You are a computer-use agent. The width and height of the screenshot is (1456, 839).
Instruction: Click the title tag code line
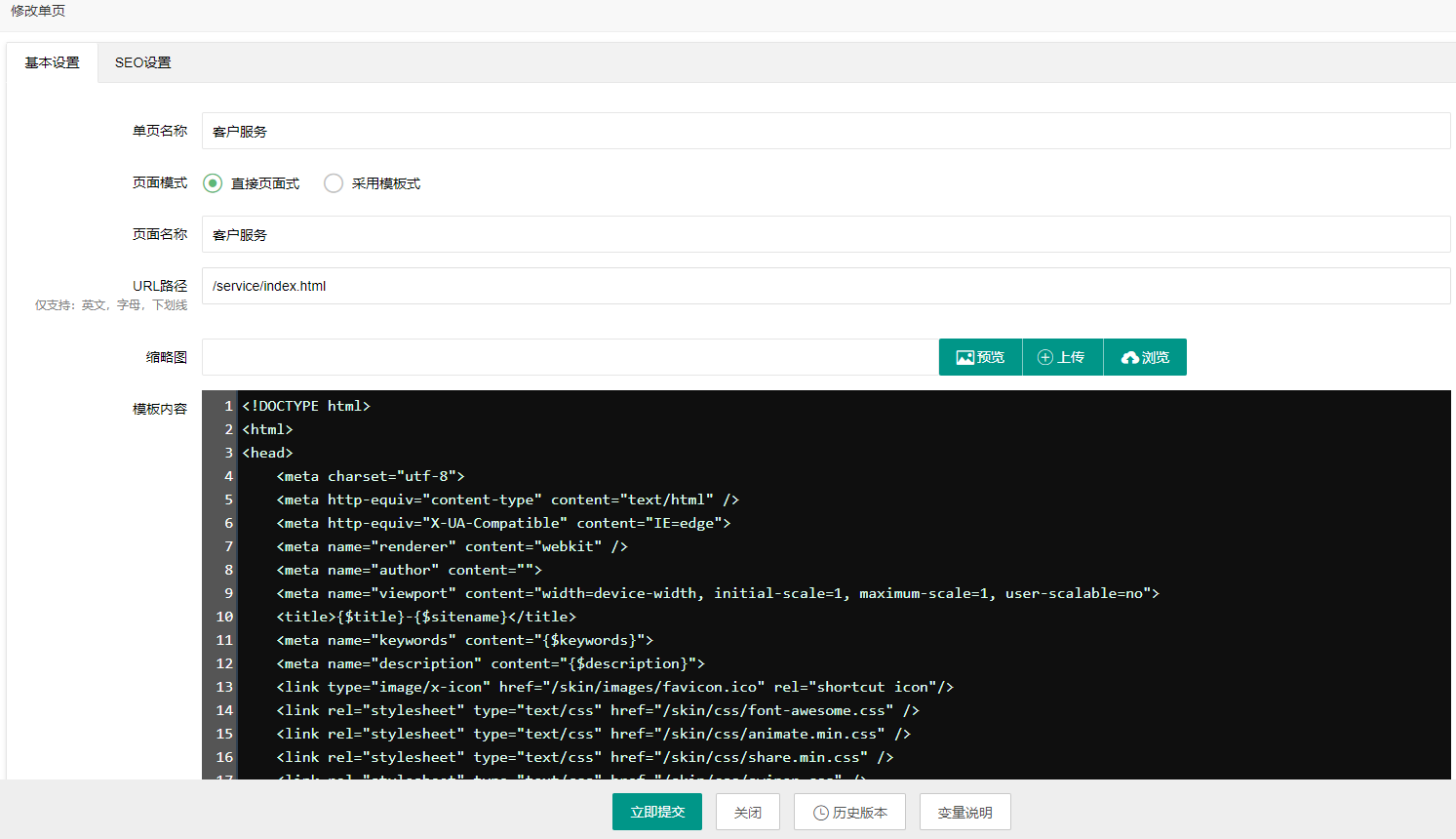pyautogui.click(x=426, y=617)
